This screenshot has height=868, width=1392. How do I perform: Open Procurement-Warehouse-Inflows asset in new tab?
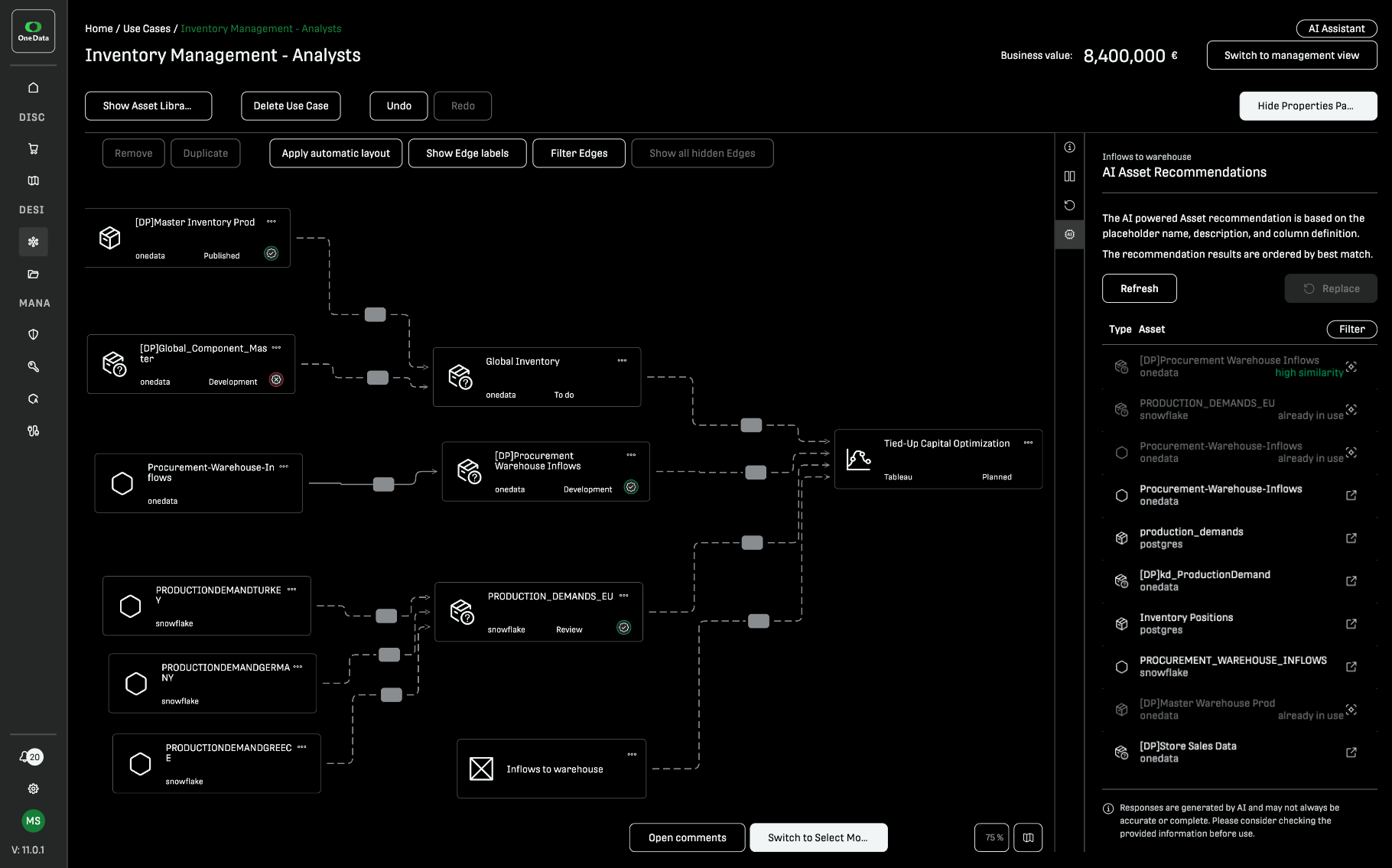point(1351,496)
